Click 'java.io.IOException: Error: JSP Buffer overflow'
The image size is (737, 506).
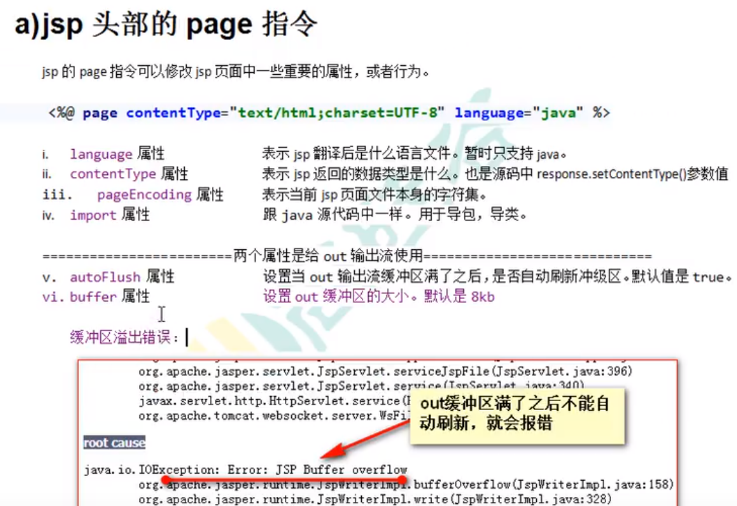pos(245,469)
